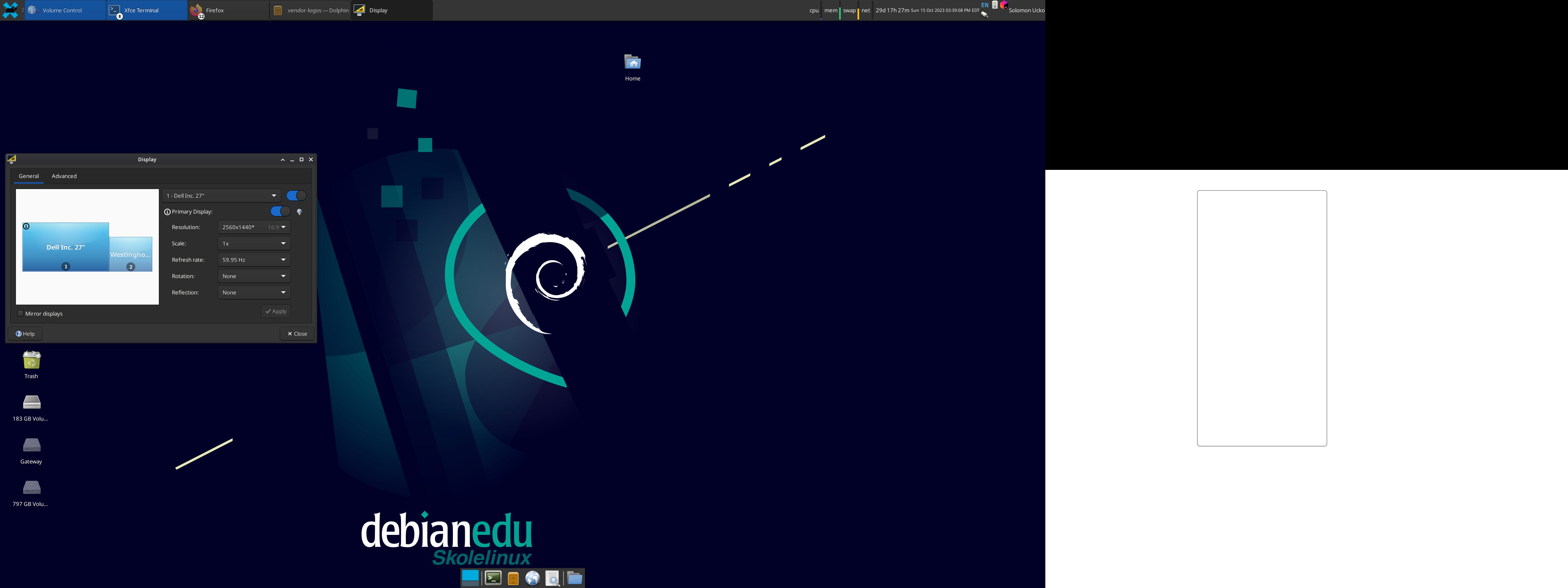Open the Home folder desktop icon

point(633,67)
